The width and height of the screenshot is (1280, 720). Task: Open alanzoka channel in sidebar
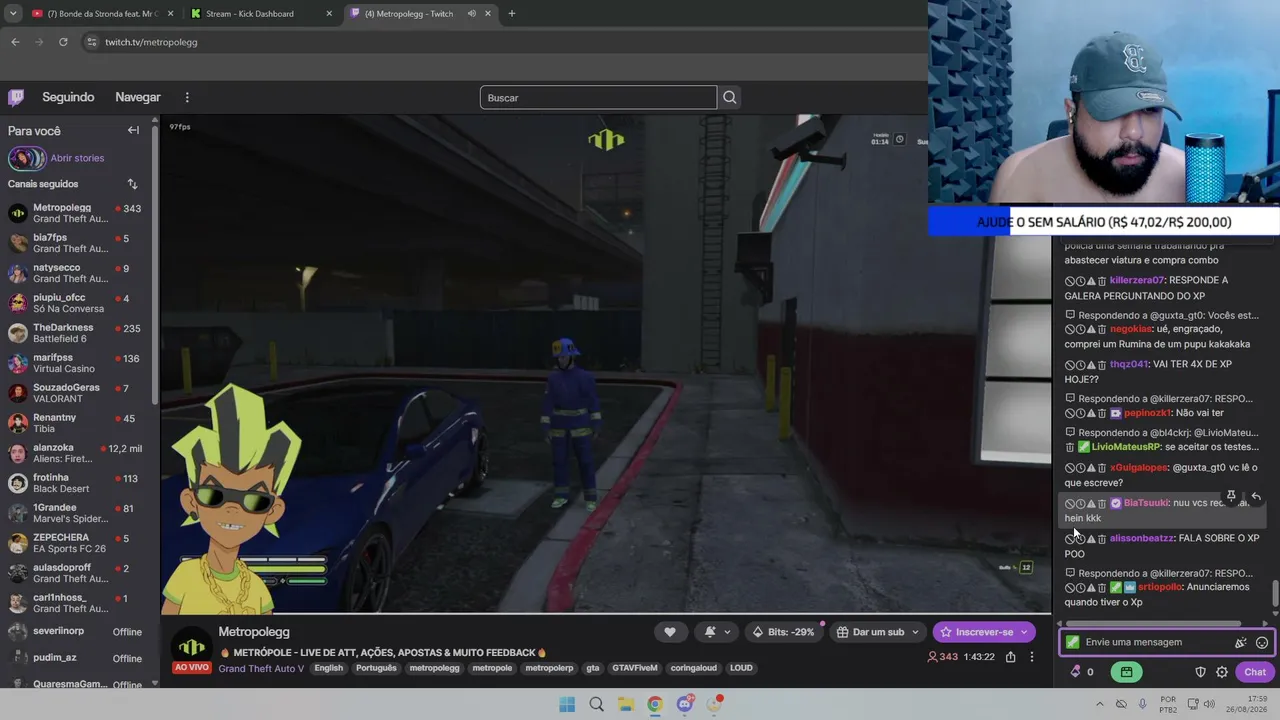coord(75,453)
